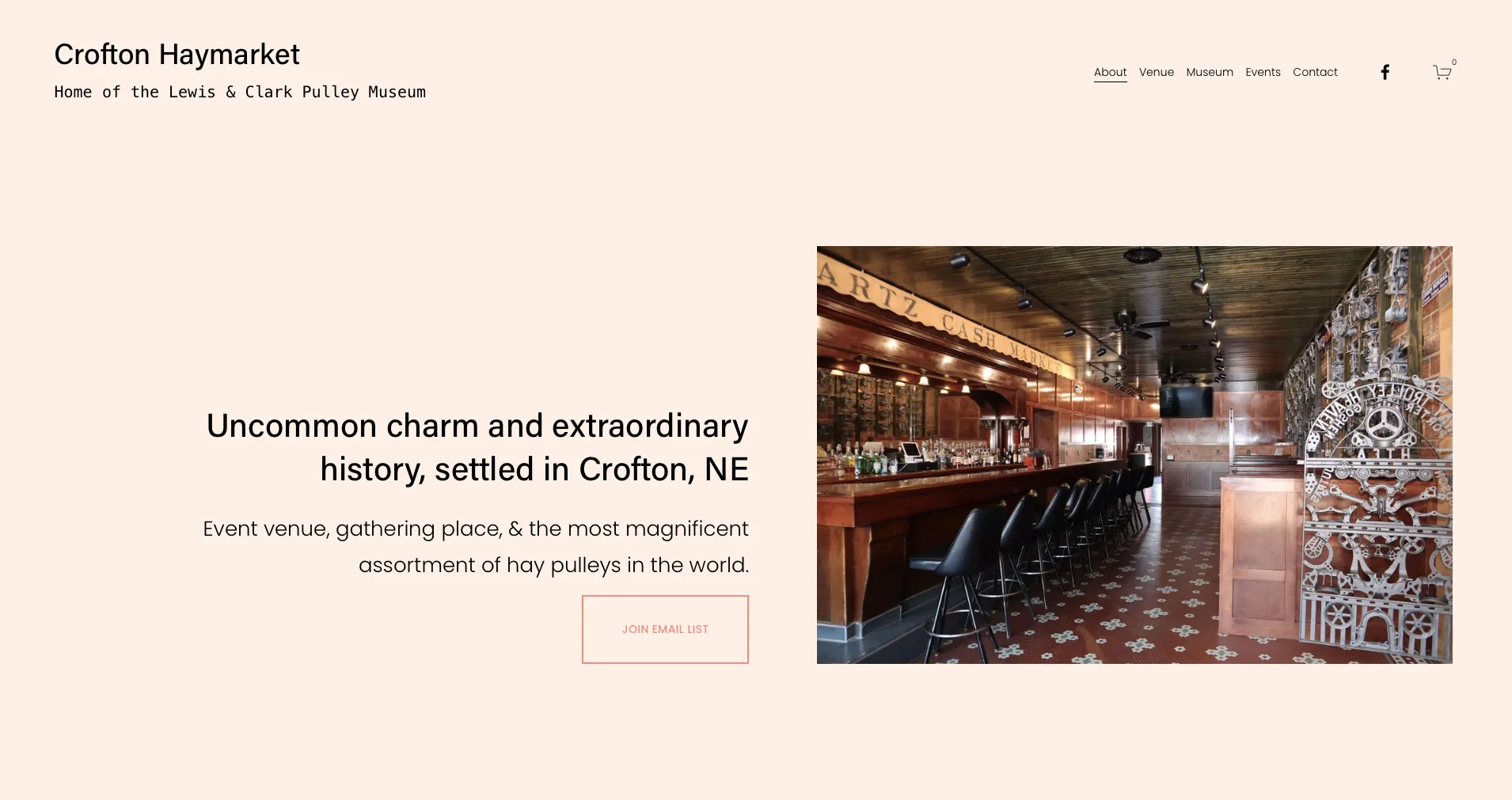Open the Events page
1512x800 pixels.
1263,72
